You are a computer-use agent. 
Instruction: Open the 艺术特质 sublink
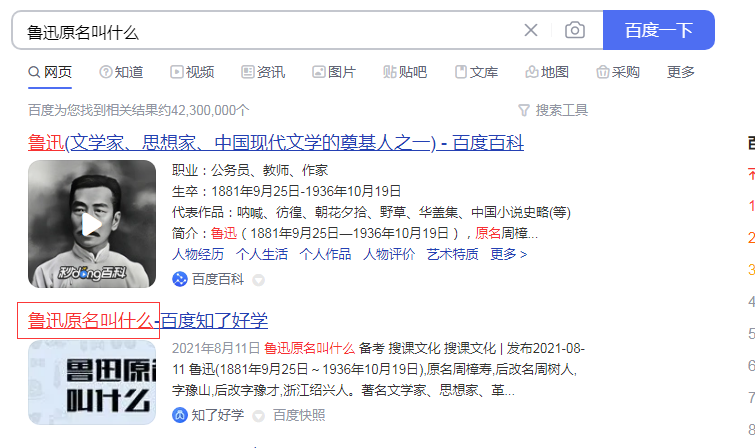click(452, 254)
